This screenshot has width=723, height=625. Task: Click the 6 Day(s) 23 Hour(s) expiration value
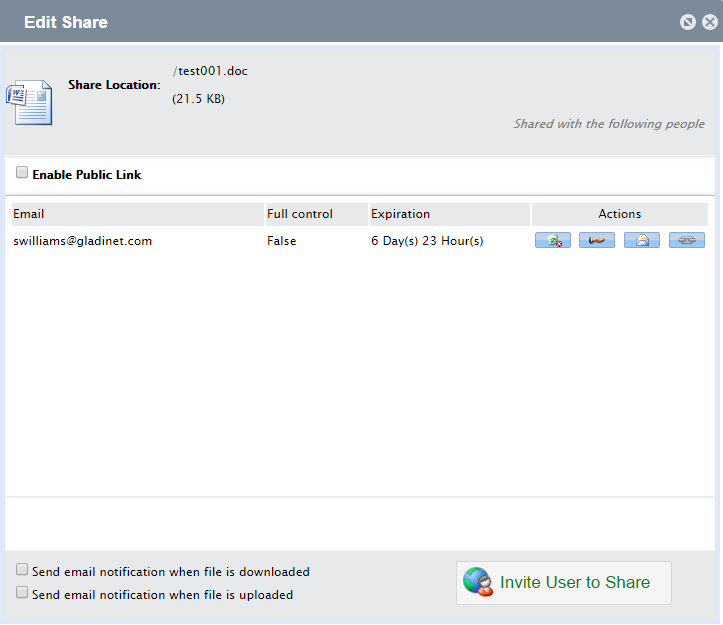[x=427, y=241]
